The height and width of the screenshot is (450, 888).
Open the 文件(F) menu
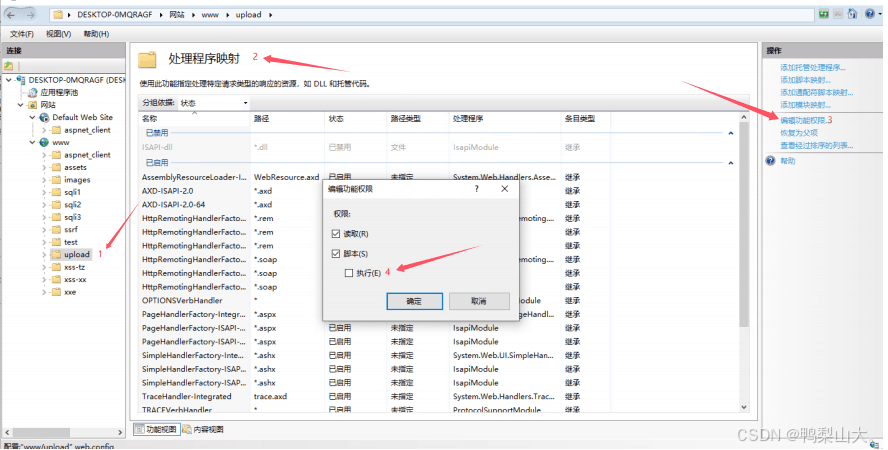point(22,33)
